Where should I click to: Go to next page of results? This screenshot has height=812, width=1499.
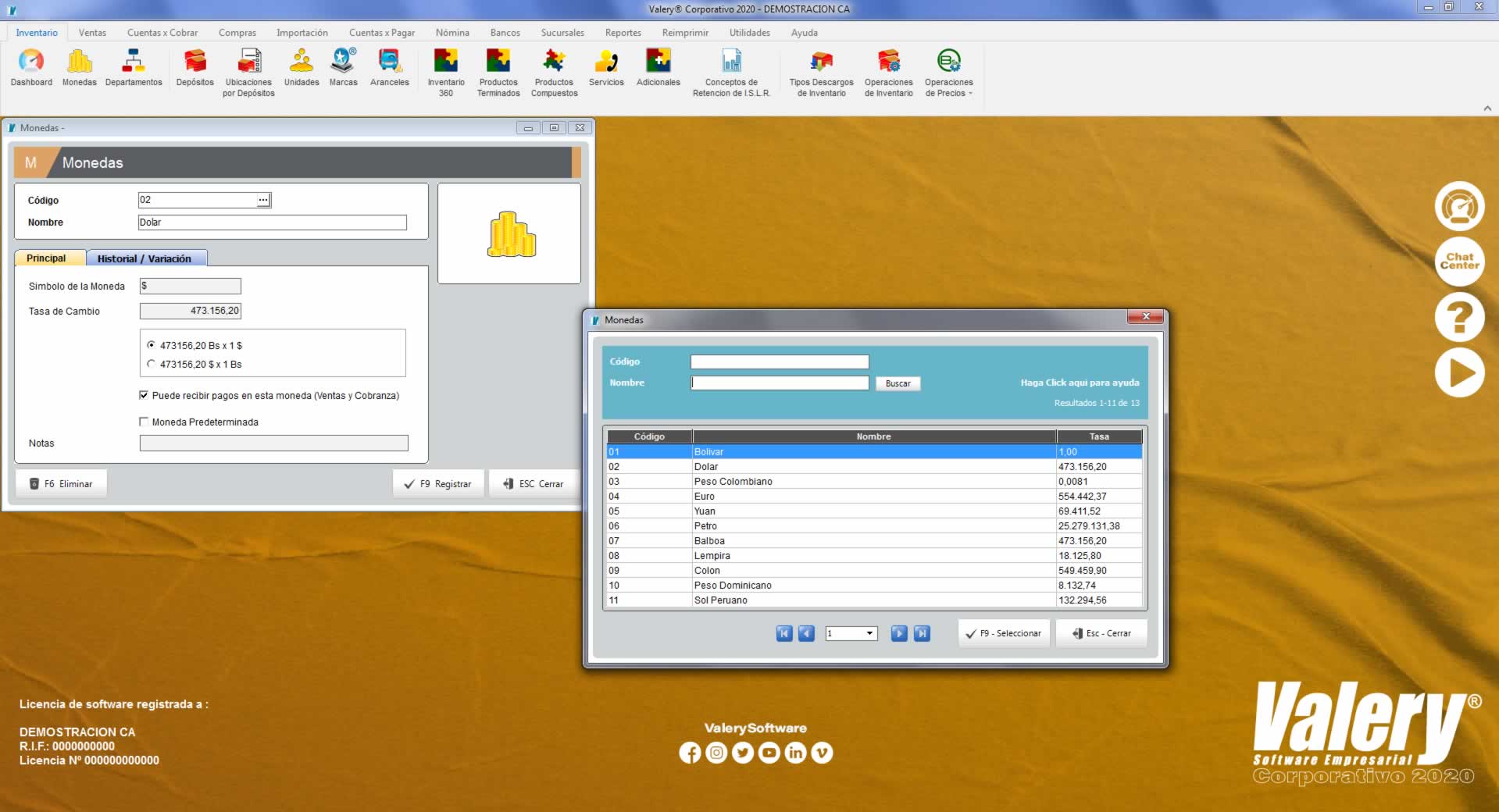899,633
